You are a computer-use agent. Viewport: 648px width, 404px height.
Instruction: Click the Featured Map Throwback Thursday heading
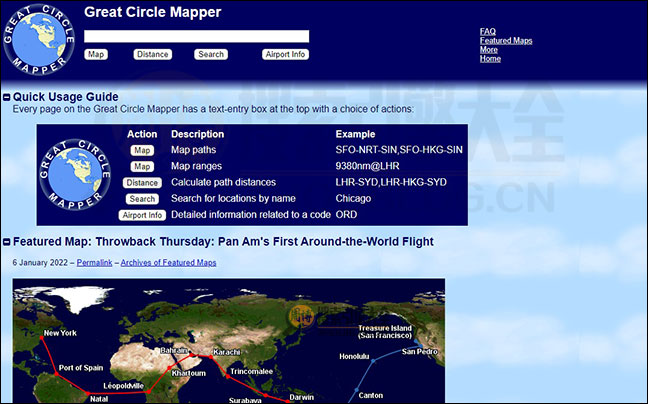pyautogui.click(x=223, y=242)
